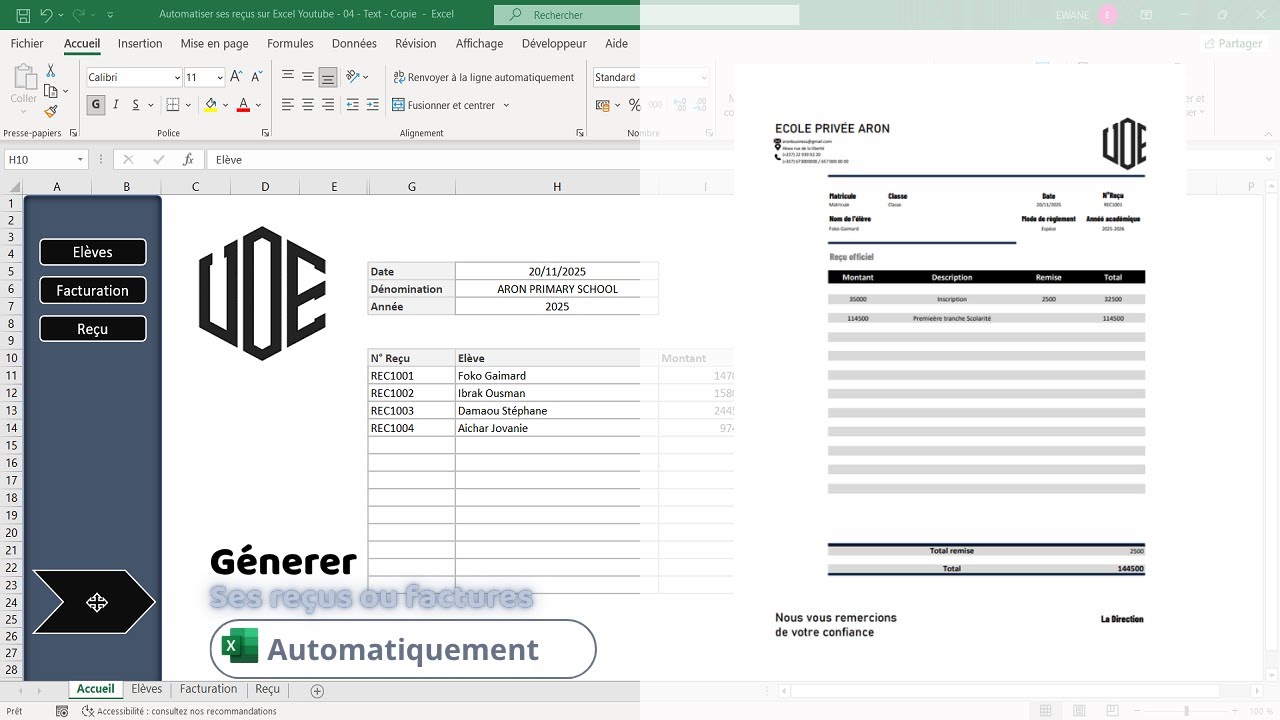
Task: Change text orientation
Action: click(x=353, y=77)
